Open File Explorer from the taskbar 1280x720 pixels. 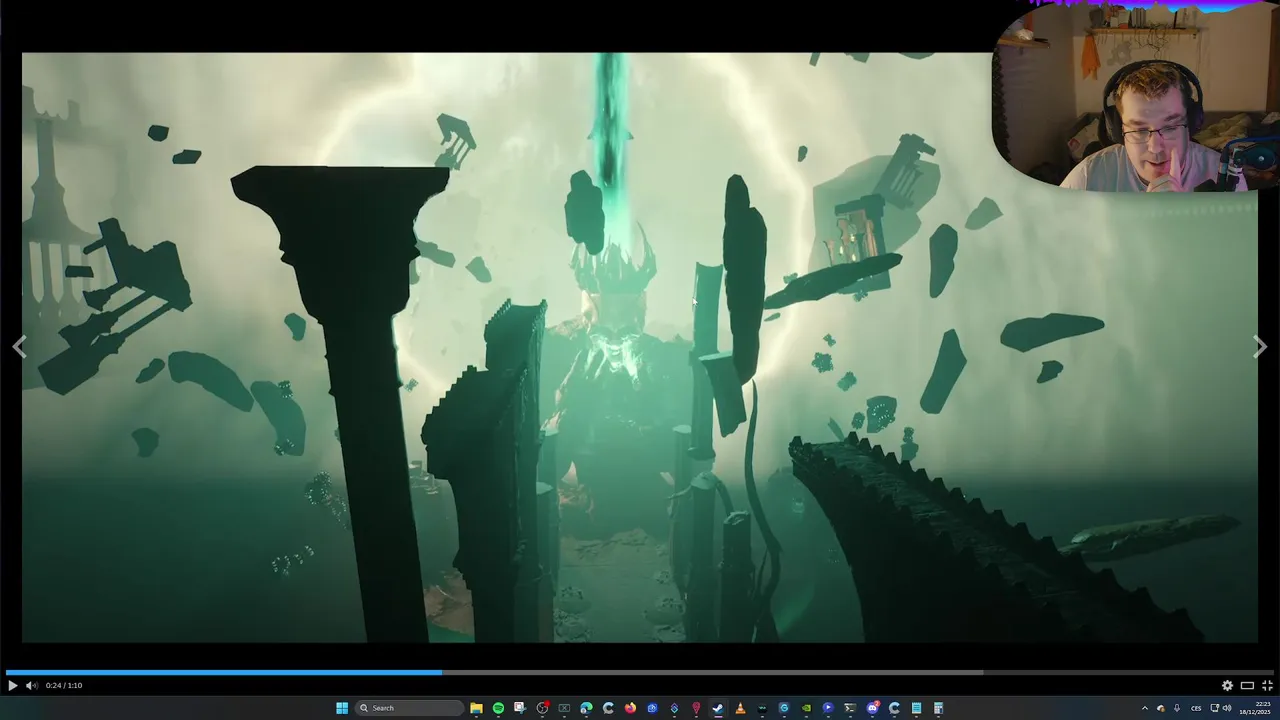476,708
